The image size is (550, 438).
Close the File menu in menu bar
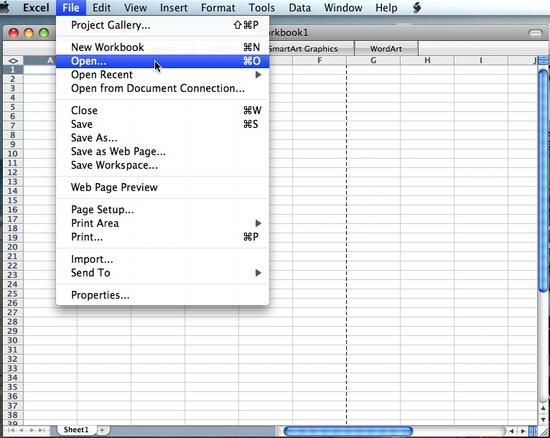coord(71,8)
